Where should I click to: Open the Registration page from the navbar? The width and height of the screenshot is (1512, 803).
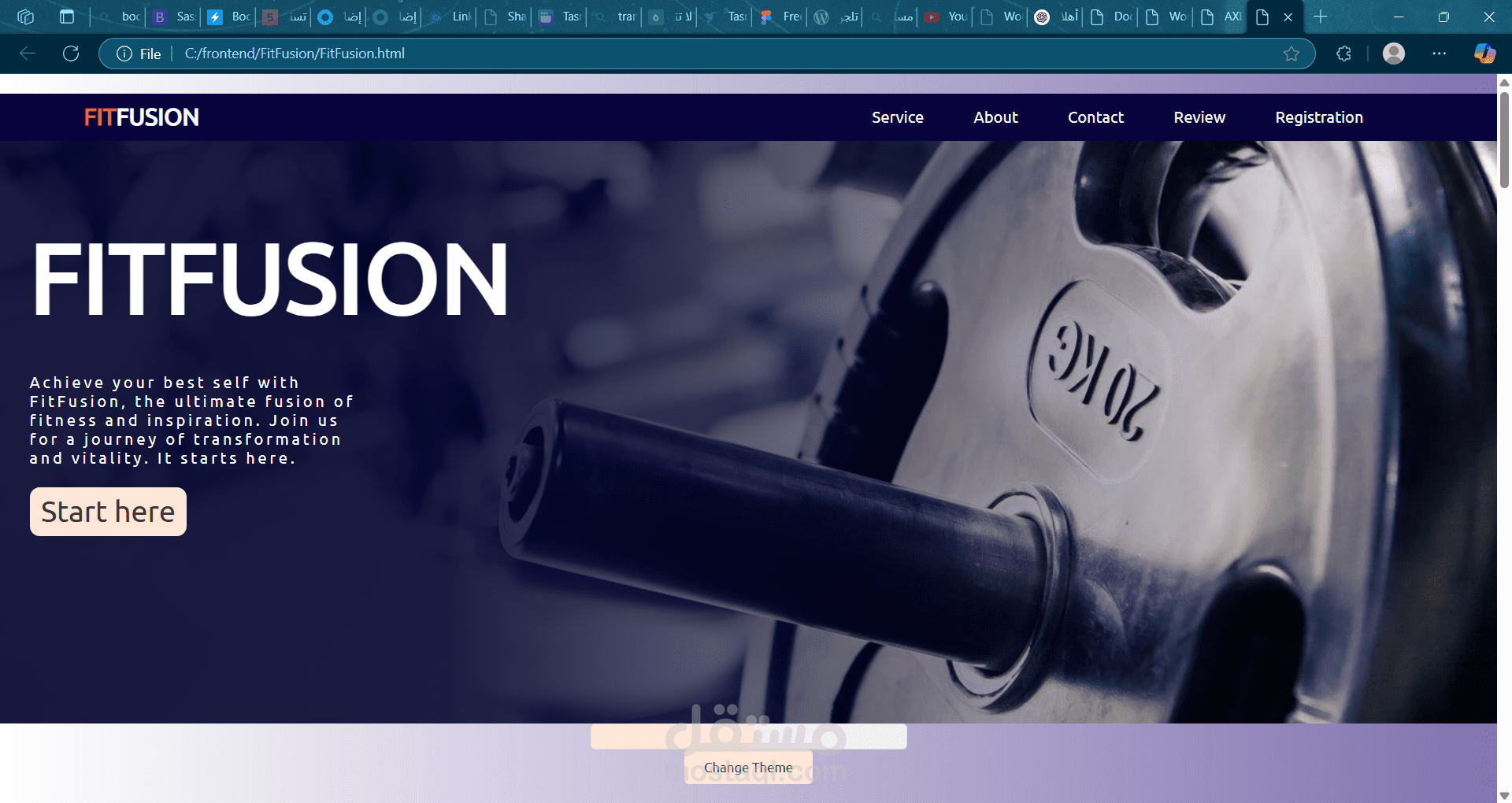coord(1319,117)
